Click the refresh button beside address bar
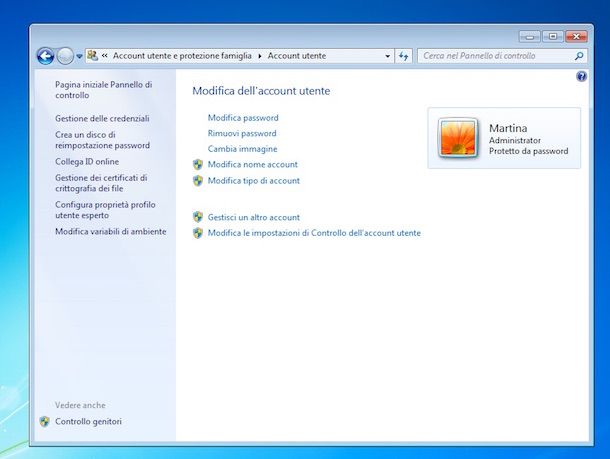 [403, 56]
